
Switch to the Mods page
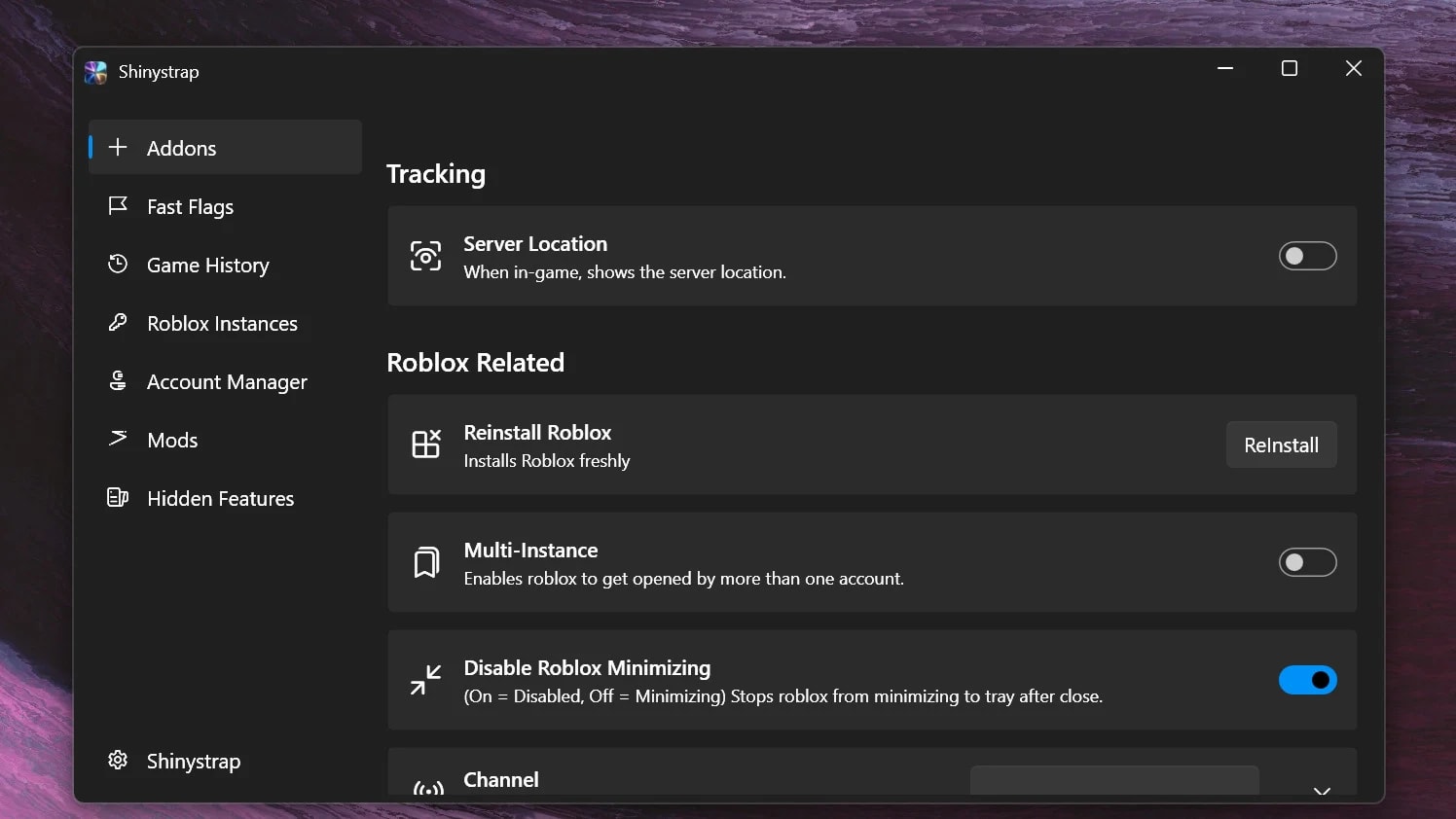click(x=225, y=440)
